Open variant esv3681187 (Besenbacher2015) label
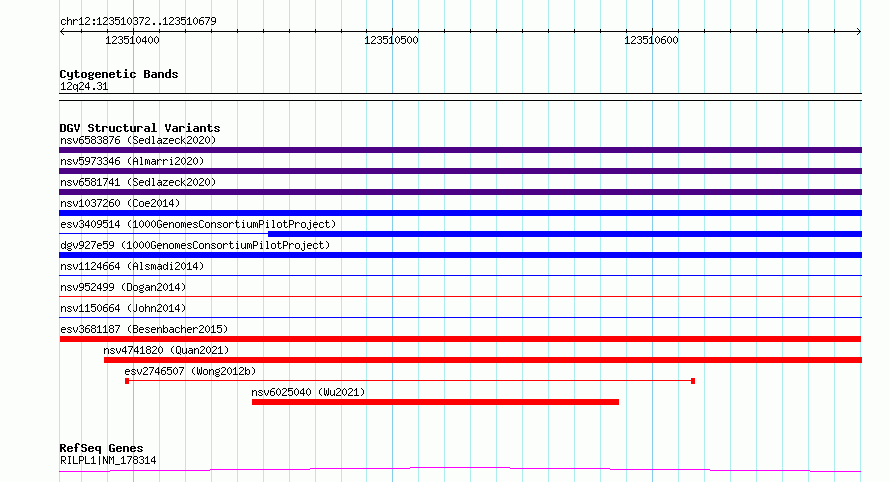 point(144,329)
